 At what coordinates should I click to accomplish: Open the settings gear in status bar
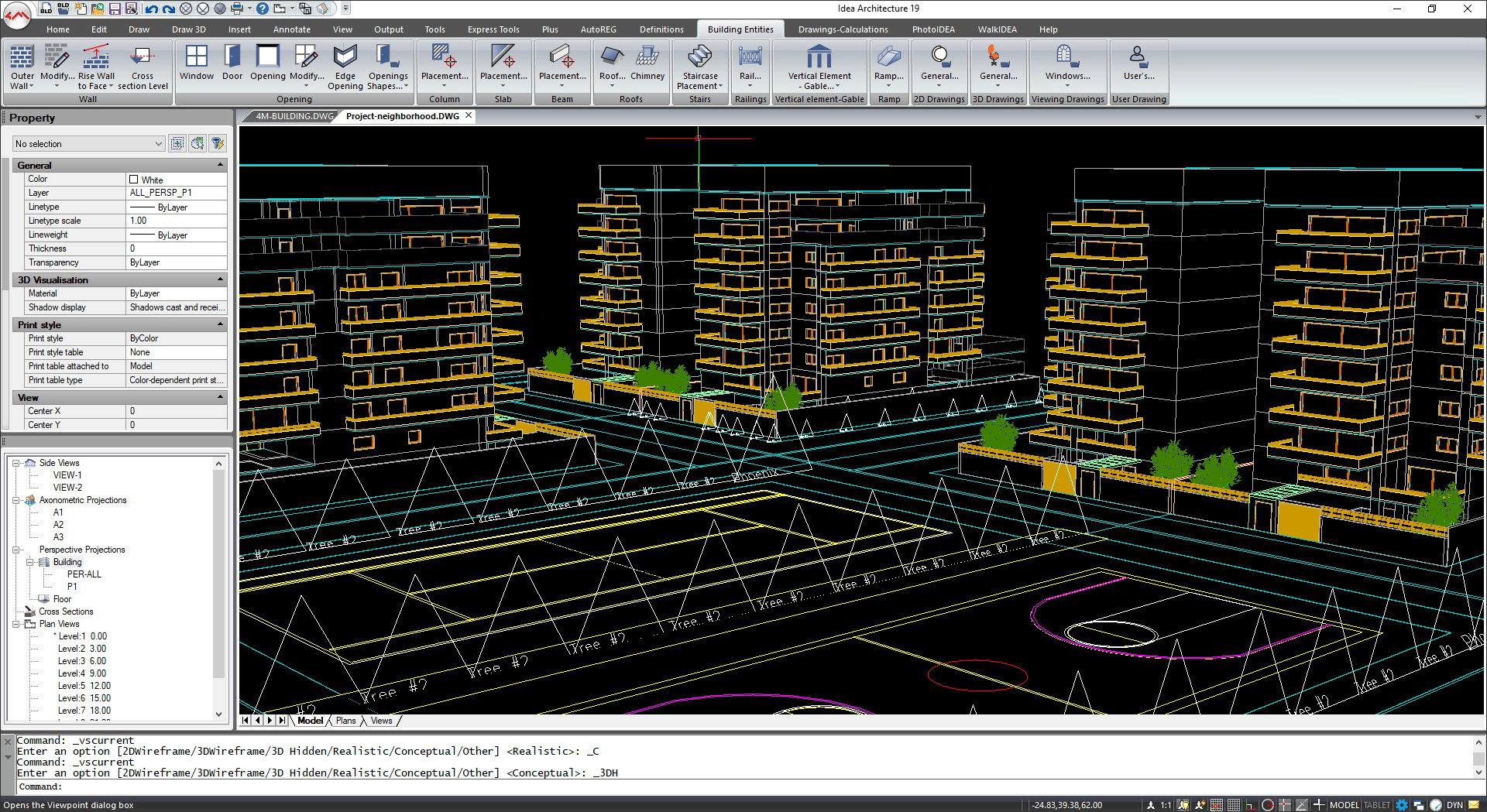(1402, 805)
